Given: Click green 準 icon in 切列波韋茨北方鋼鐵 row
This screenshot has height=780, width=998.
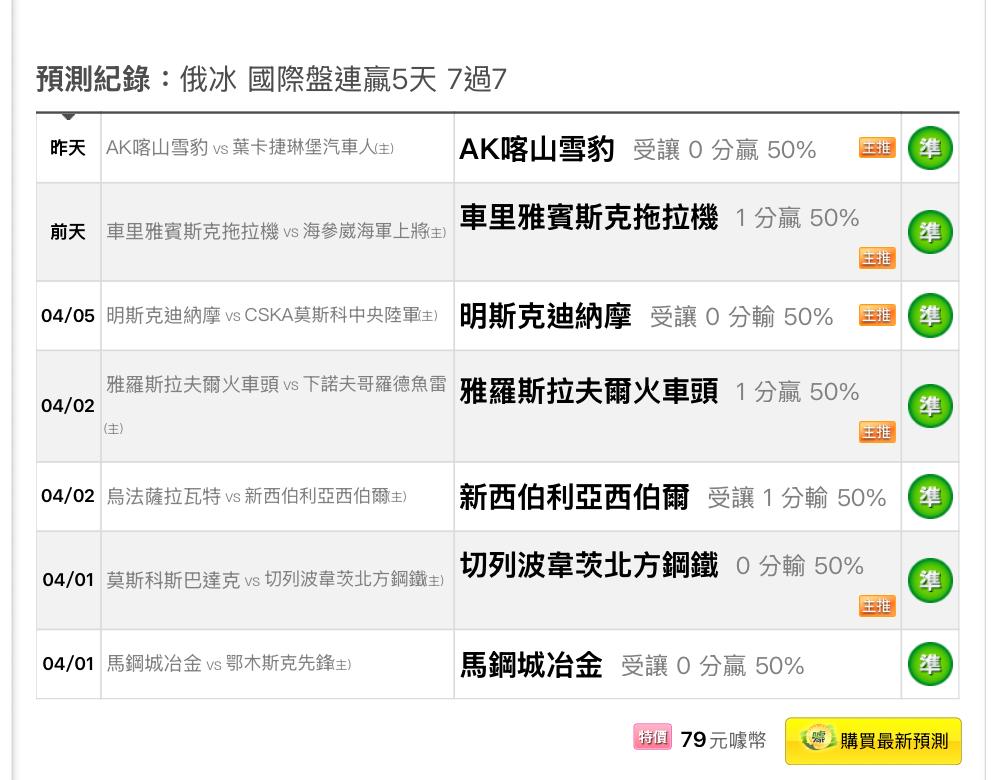Looking at the screenshot, I should point(930,580).
